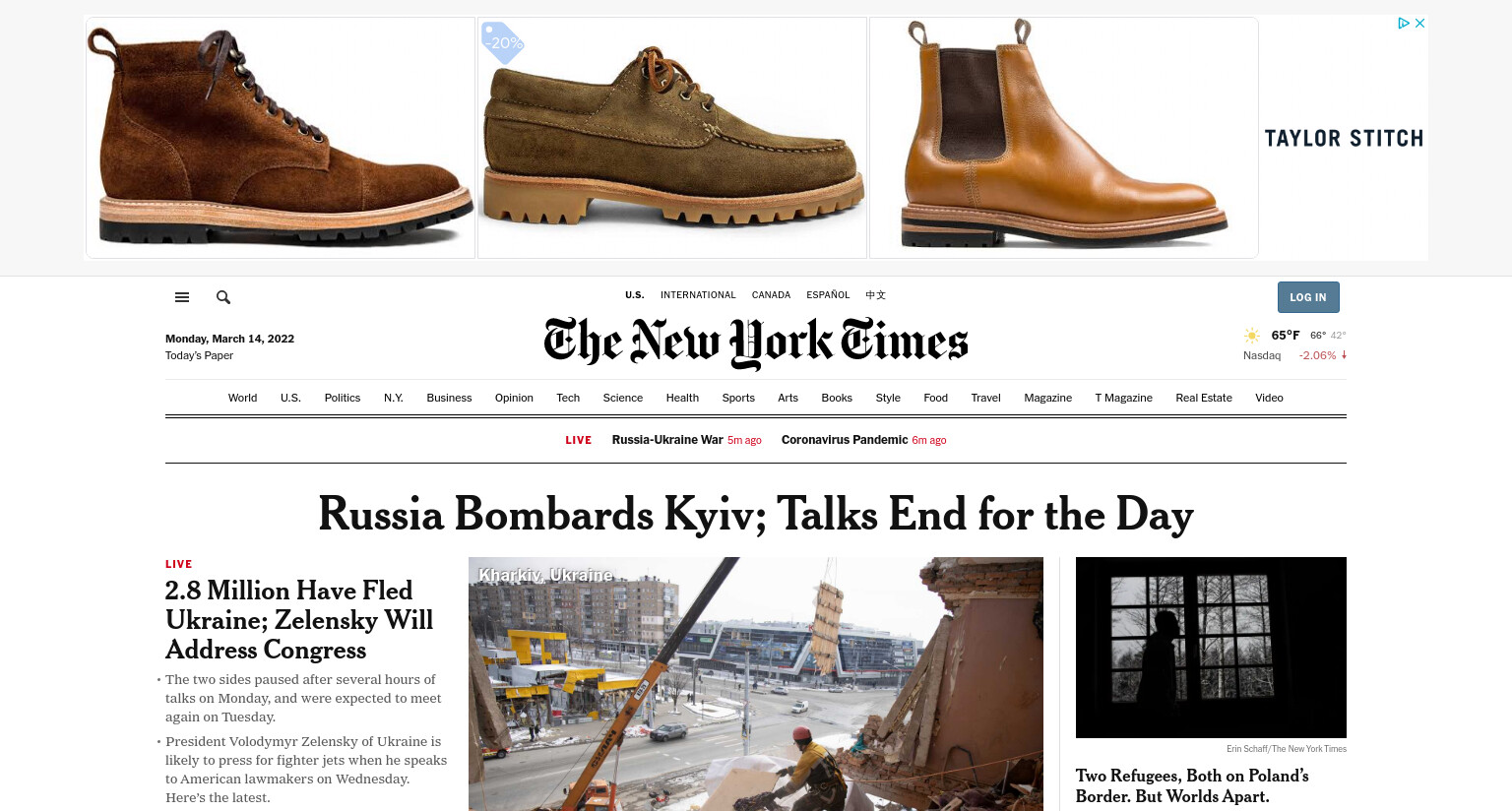Open the hamburger sections menu

(x=182, y=297)
